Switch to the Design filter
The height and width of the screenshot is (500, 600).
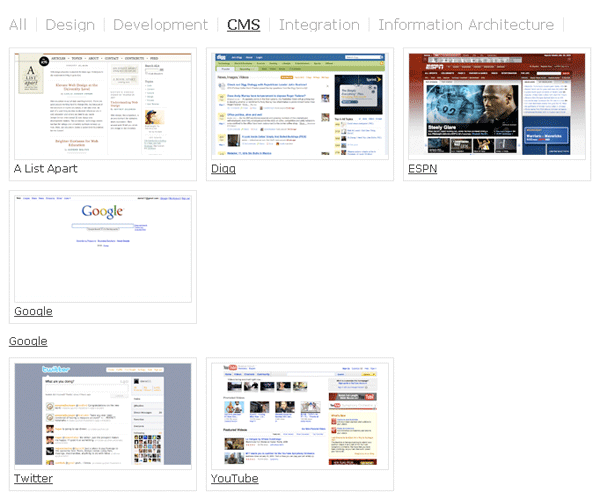pyautogui.click(x=70, y=25)
